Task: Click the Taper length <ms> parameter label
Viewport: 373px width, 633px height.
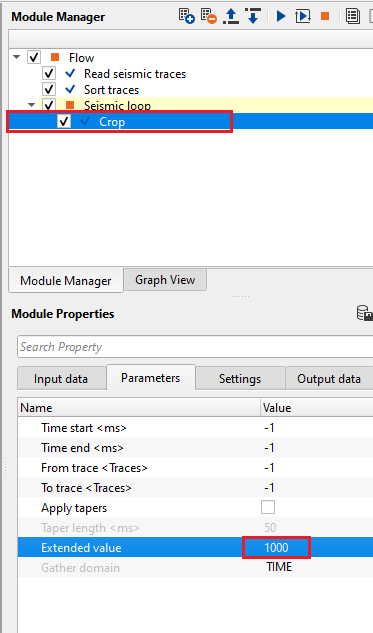Action: pos(90,528)
